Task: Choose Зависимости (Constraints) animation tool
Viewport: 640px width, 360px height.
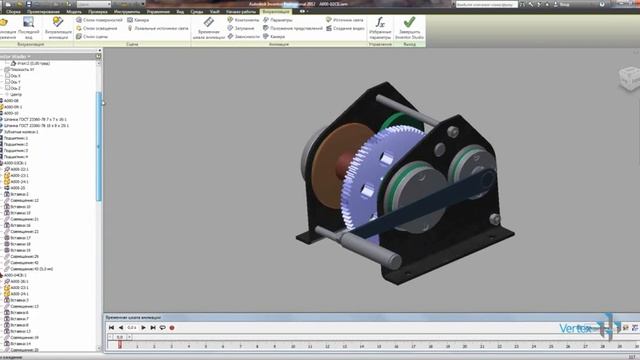Action: click(x=244, y=37)
